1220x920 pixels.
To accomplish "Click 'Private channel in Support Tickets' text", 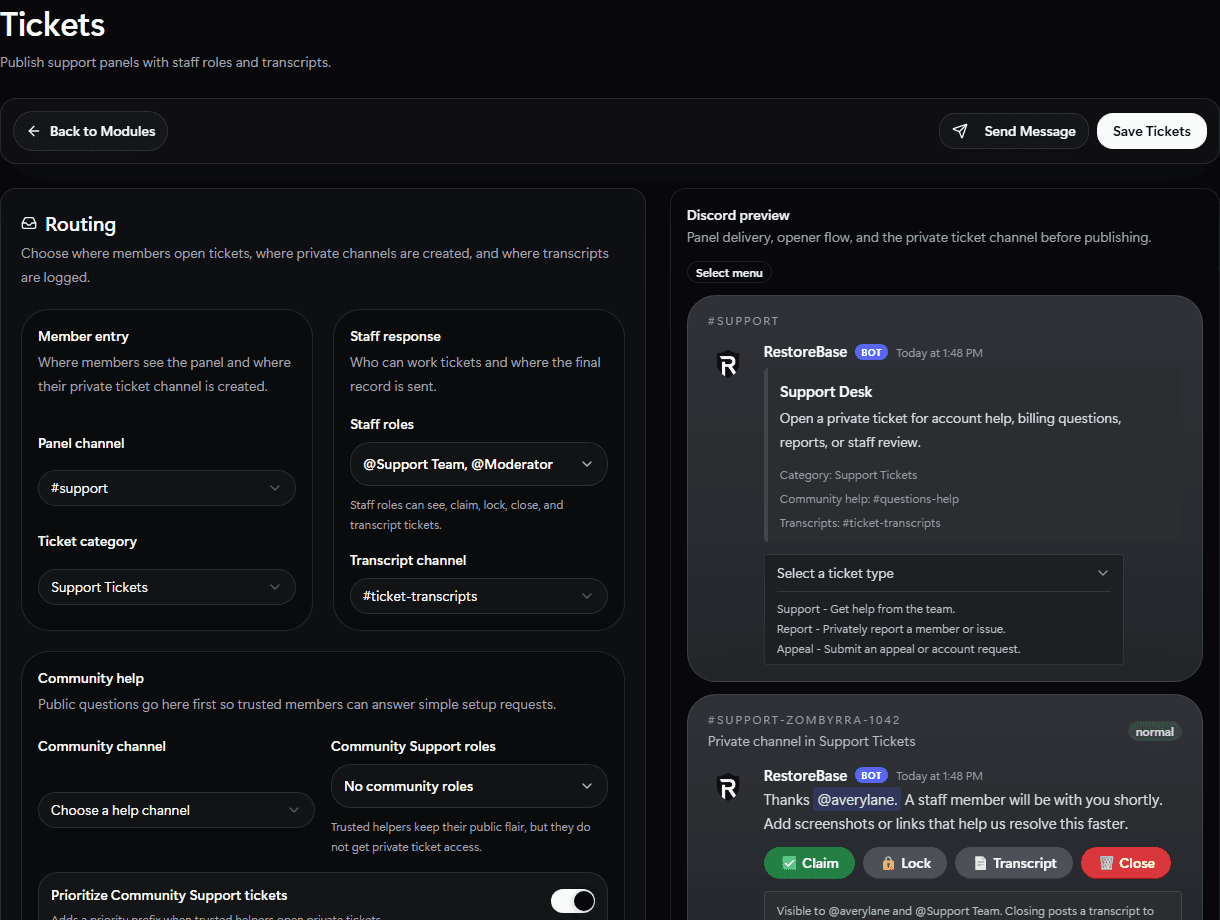I will (x=812, y=741).
